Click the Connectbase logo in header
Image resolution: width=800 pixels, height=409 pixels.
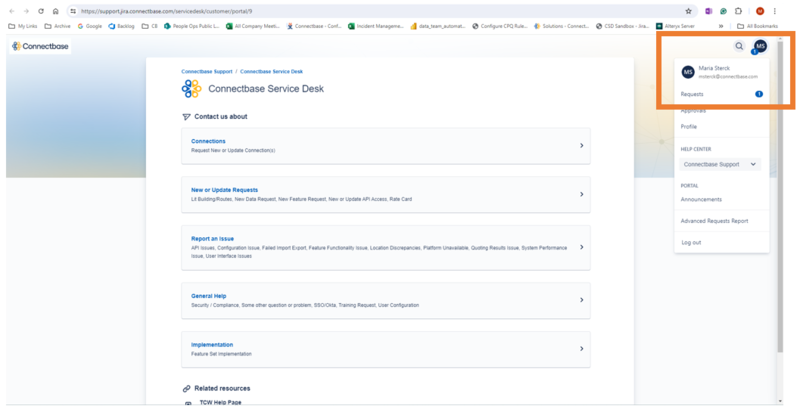pyautogui.click(x=34, y=47)
